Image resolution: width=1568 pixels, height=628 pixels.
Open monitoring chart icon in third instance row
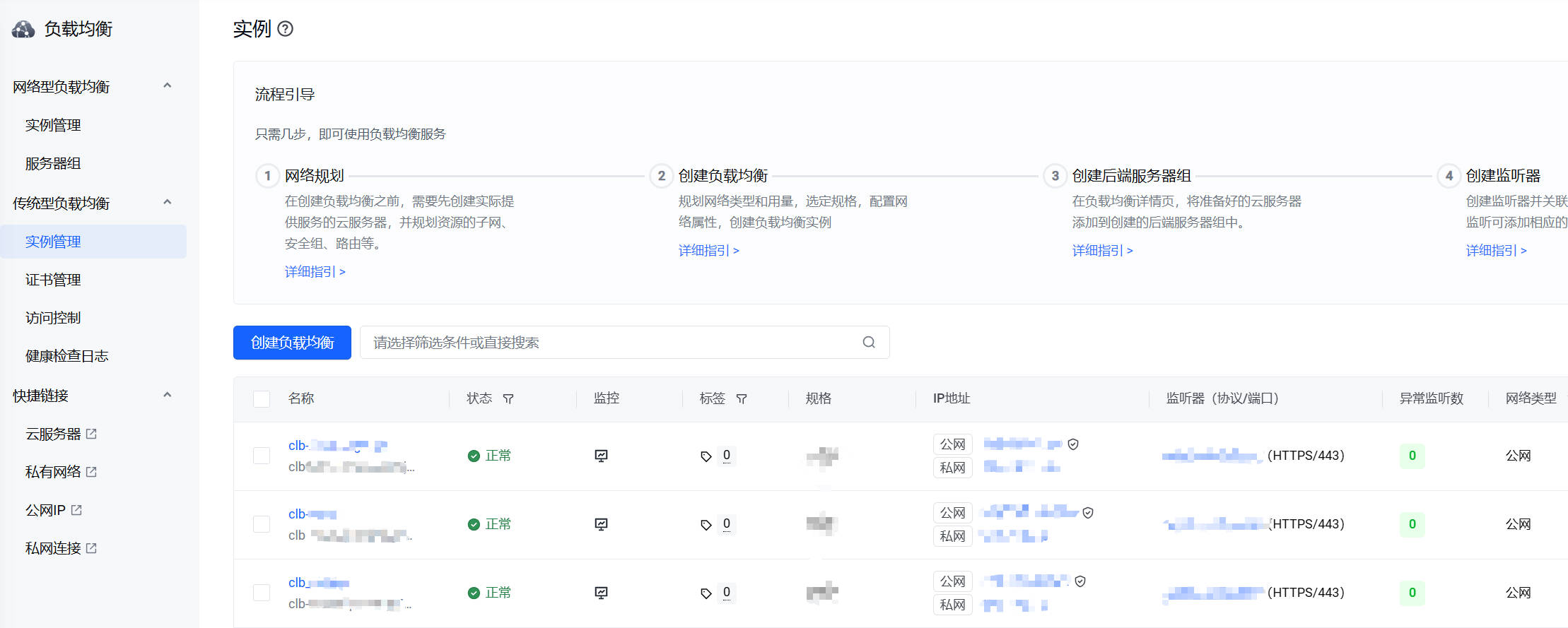(601, 593)
